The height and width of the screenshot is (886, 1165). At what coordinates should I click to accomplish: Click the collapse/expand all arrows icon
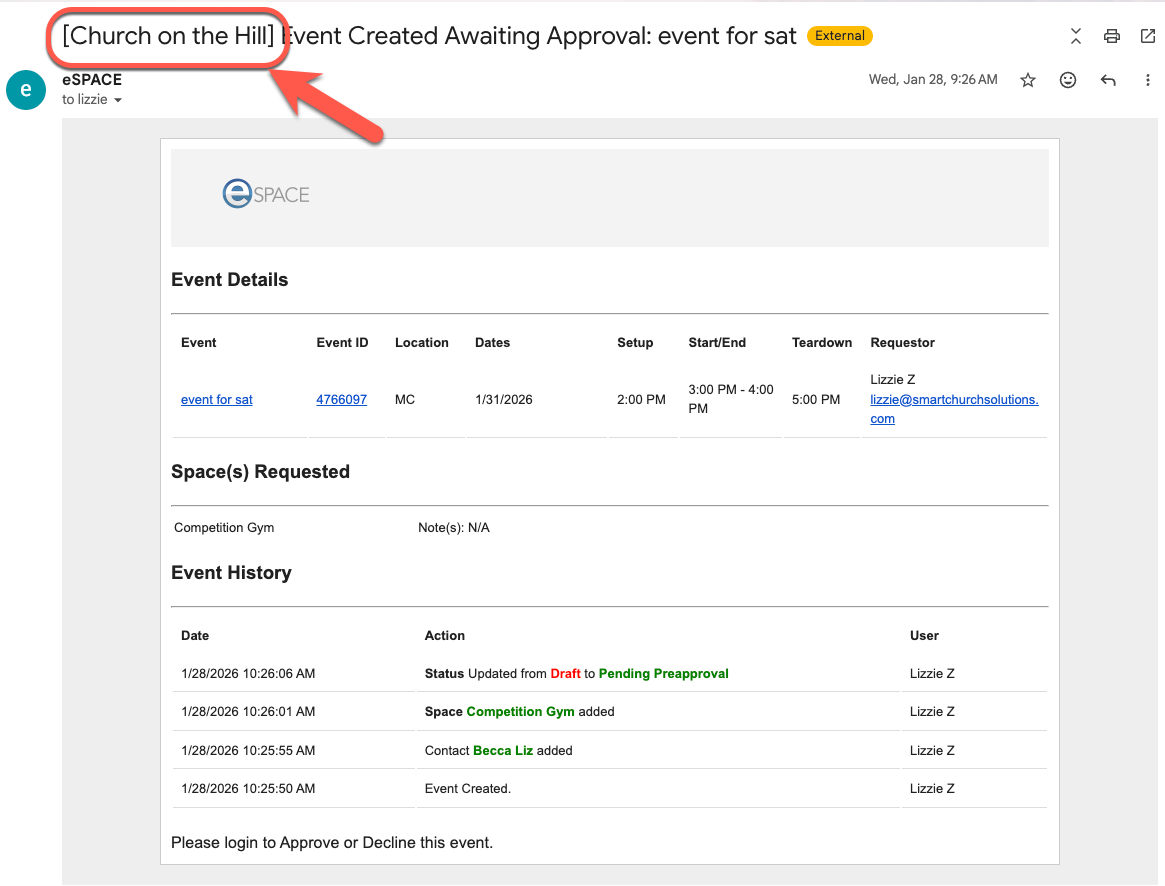click(x=1075, y=37)
